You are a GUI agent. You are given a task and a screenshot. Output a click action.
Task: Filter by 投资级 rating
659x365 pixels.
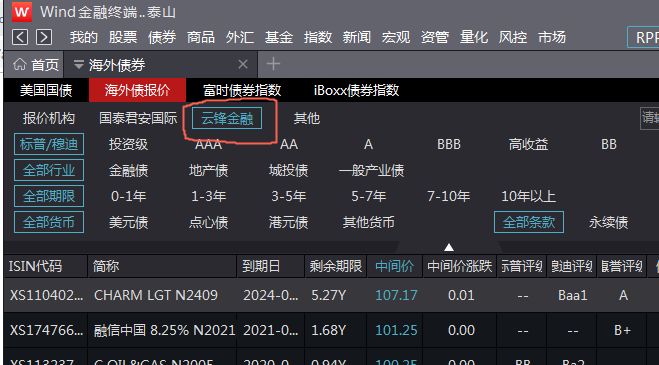tap(128, 144)
